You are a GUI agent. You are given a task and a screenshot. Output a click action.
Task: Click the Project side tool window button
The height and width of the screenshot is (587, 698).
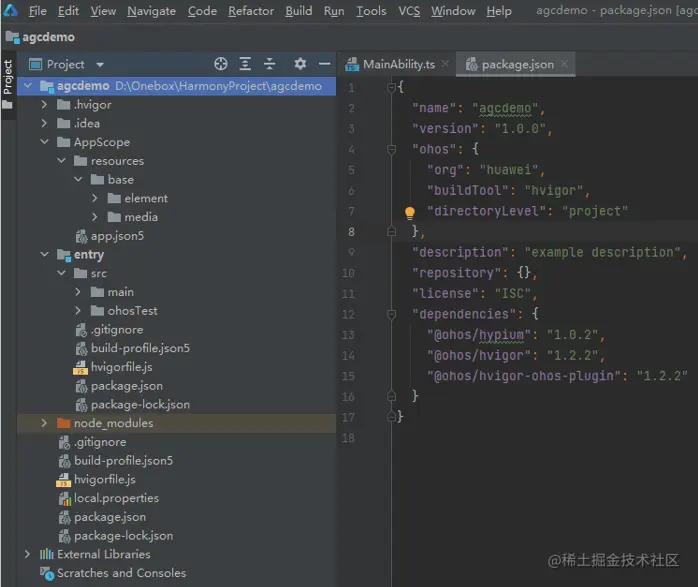coord(8,85)
